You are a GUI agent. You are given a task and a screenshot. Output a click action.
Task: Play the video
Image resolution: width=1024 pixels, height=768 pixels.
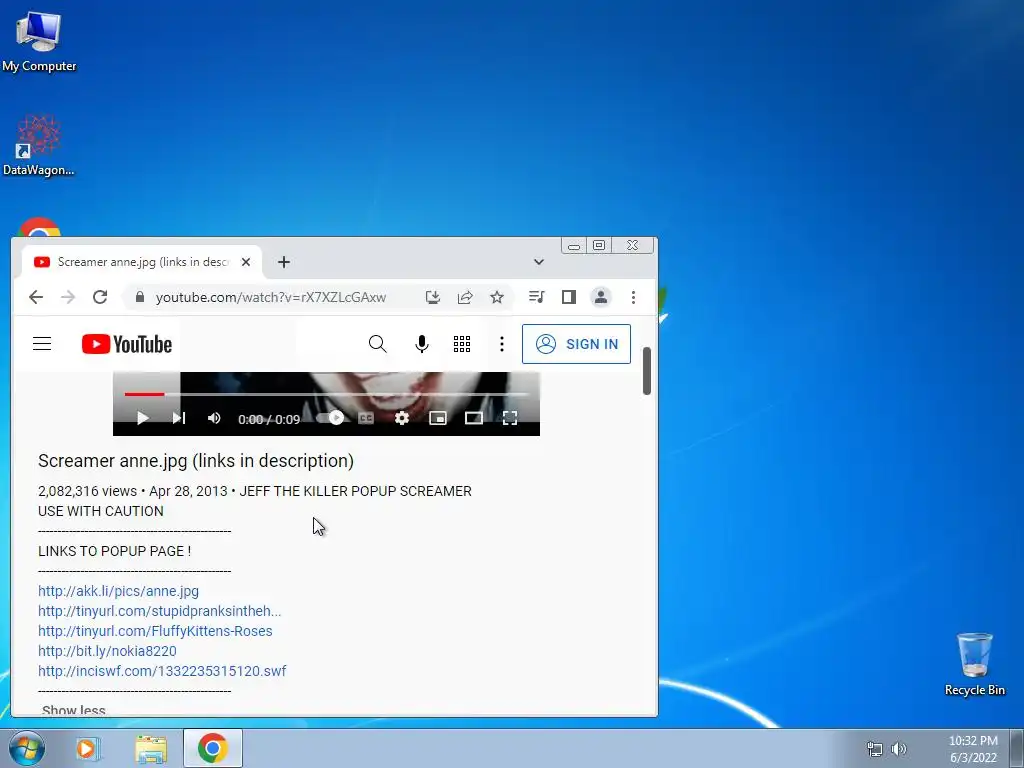tap(142, 418)
